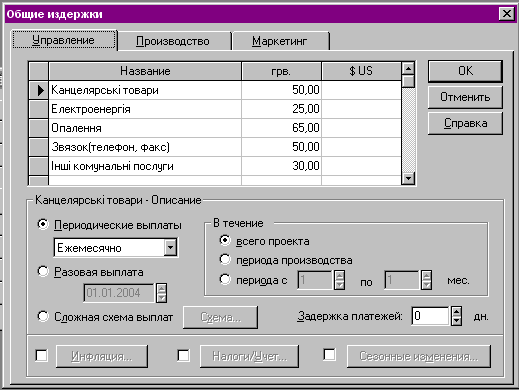Click the 50,00 value for Канцелярські товари
Image resolution: width=519 pixels, height=390 pixels.
[x=281, y=90]
